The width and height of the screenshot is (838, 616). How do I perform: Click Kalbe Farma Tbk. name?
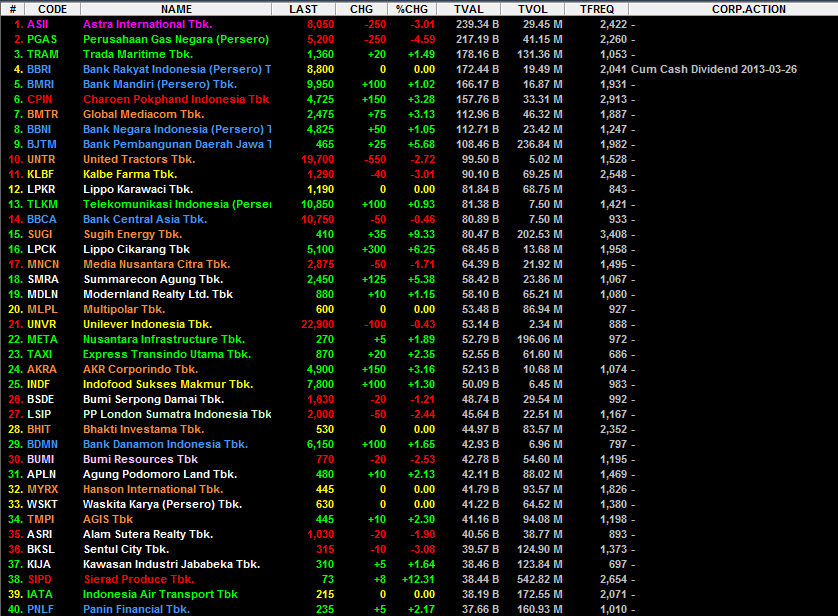[x=130, y=174]
